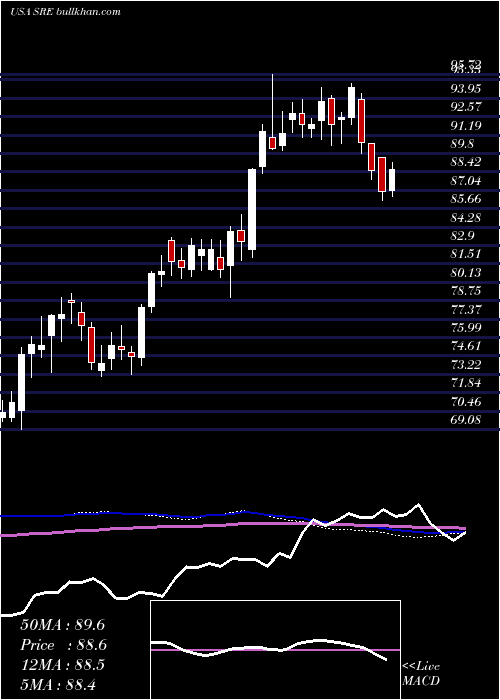Click the 82.9 price axis label
The width and height of the screenshot is (500, 700).
(462, 236)
